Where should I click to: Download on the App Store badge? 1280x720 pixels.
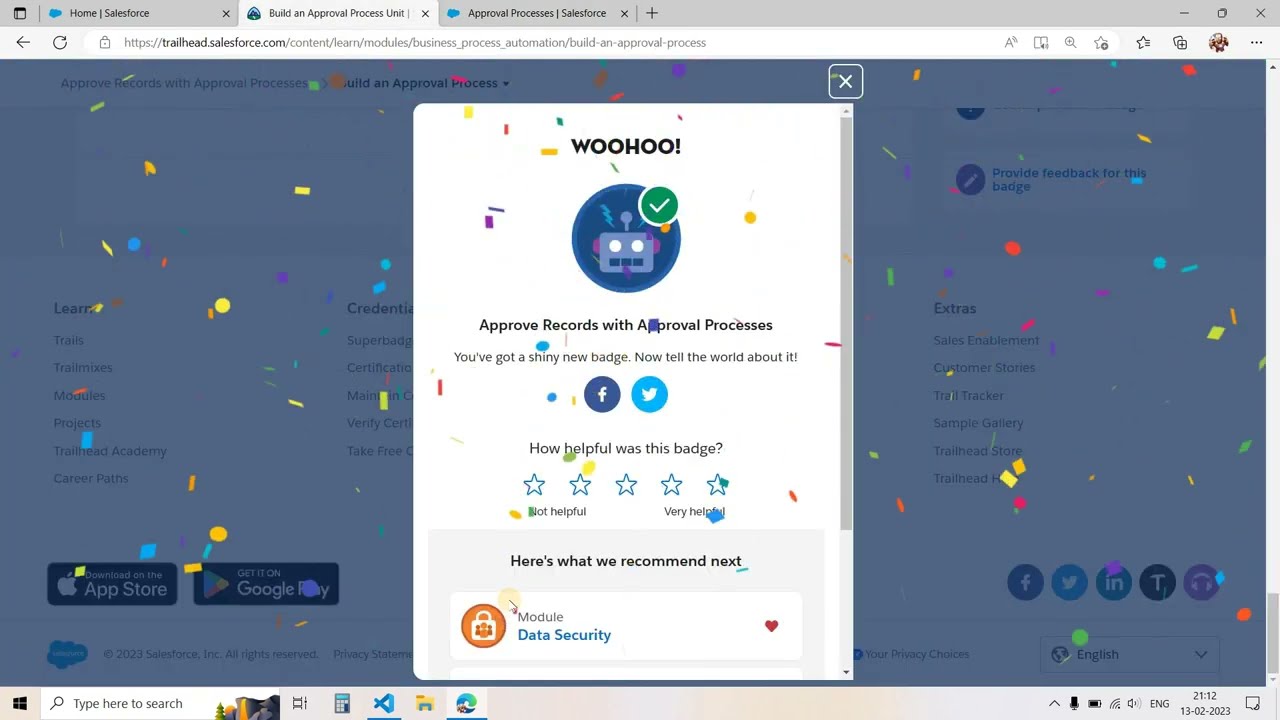112,584
